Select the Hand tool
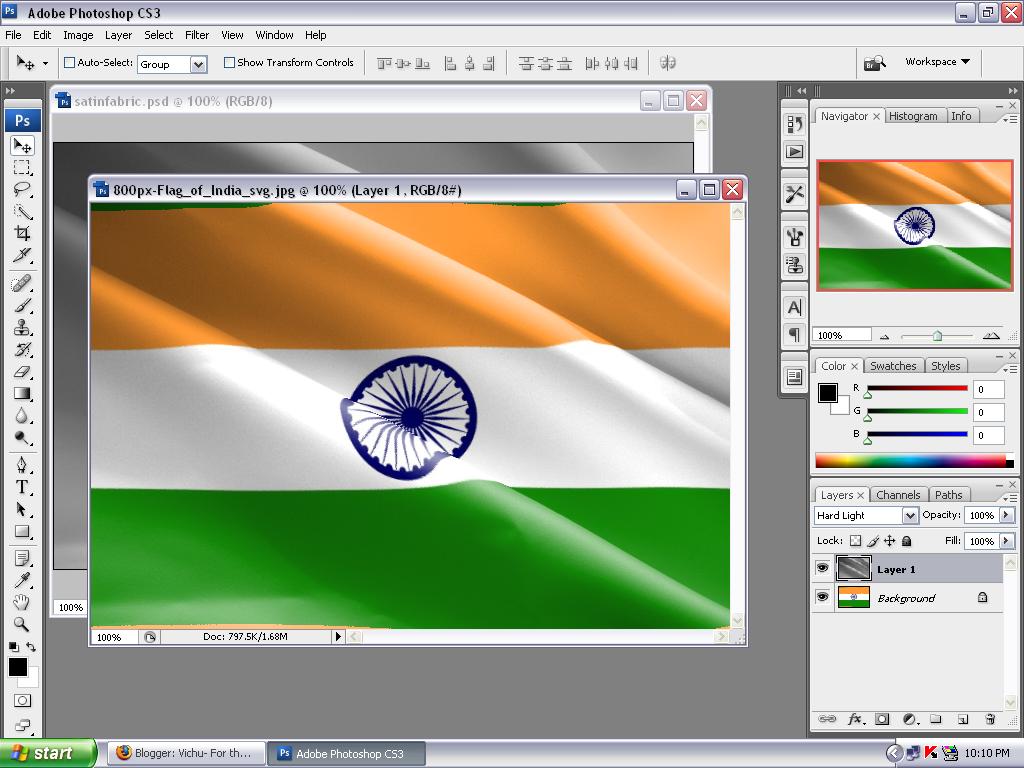Image resolution: width=1024 pixels, height=768 pixels. 22,602
